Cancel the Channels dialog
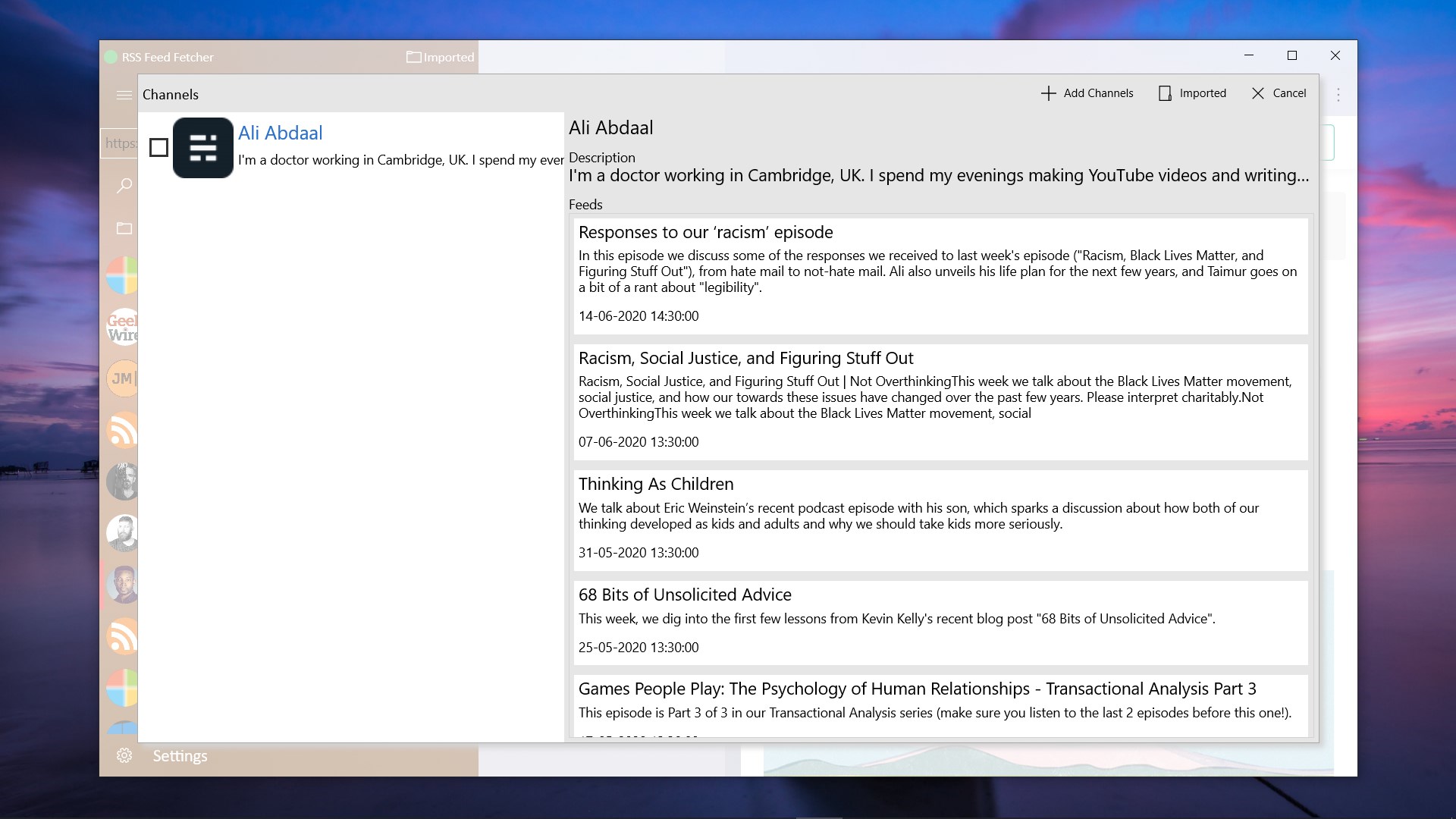Viewport: 1456px width, 819px height. [x=1279, y=93]
